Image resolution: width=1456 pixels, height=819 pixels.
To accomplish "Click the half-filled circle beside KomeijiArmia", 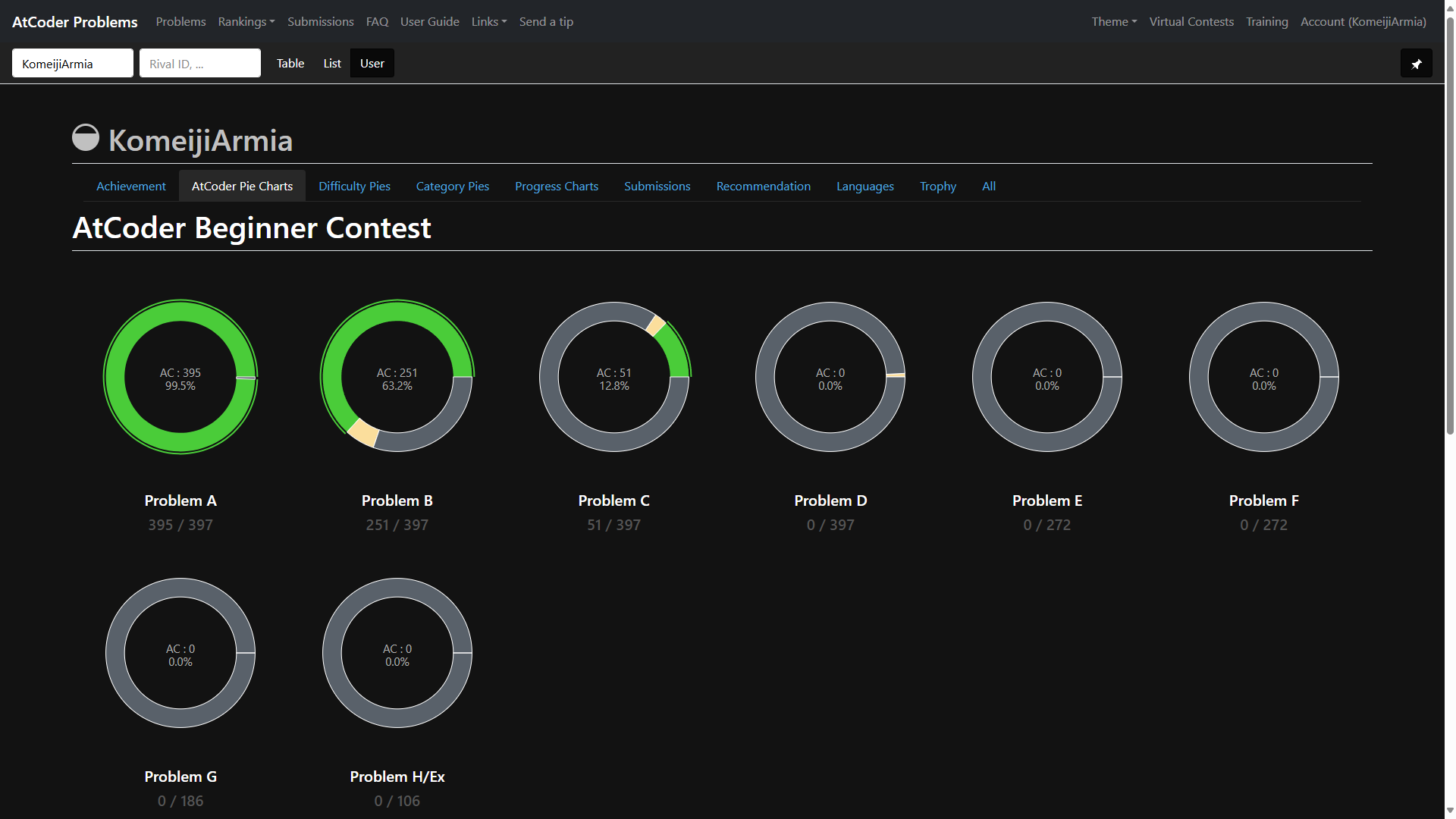I will tap(86, 138).
